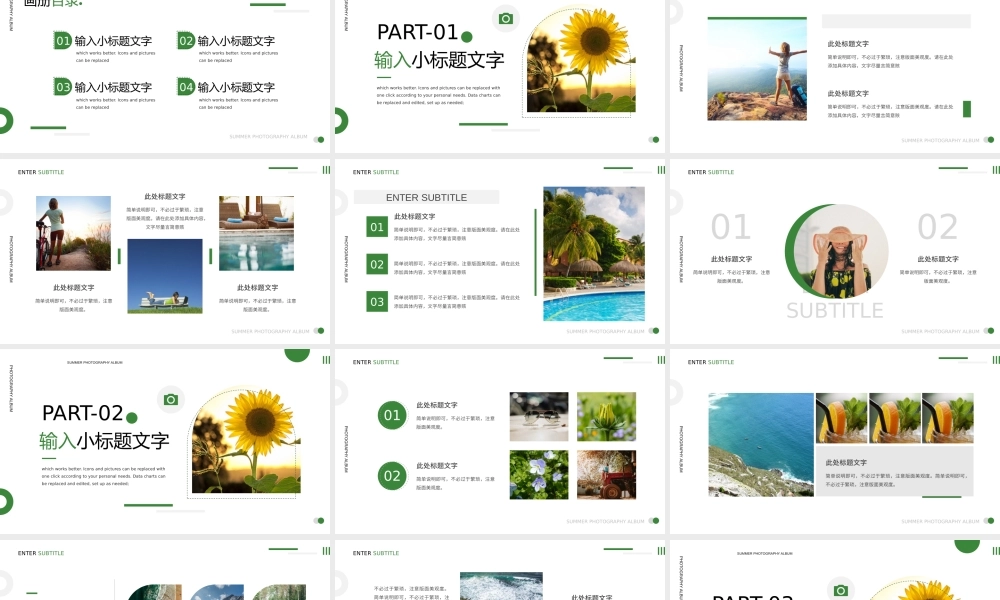This screenshot has width=1000, height=600.
Task: Click the green 03 badge in the contents slide
Action: pyautogui.click(x=62, y=87)
